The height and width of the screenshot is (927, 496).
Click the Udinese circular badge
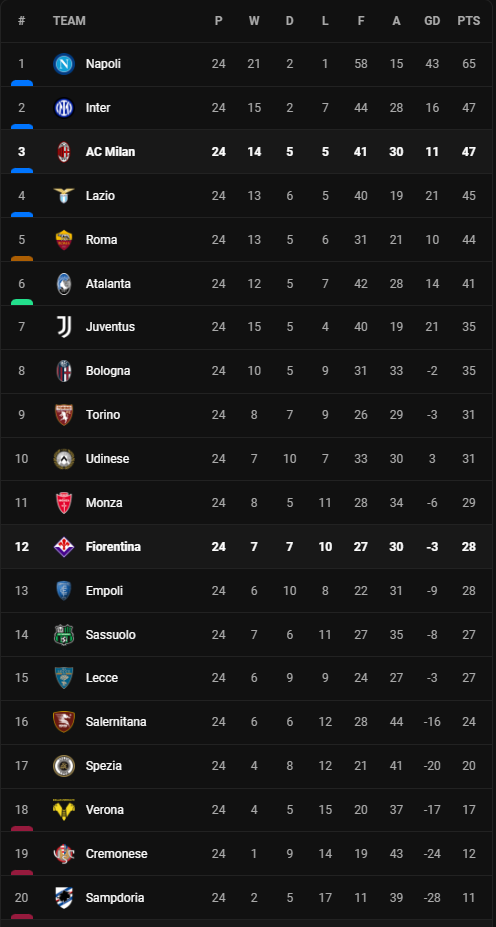tap(64, 459)
